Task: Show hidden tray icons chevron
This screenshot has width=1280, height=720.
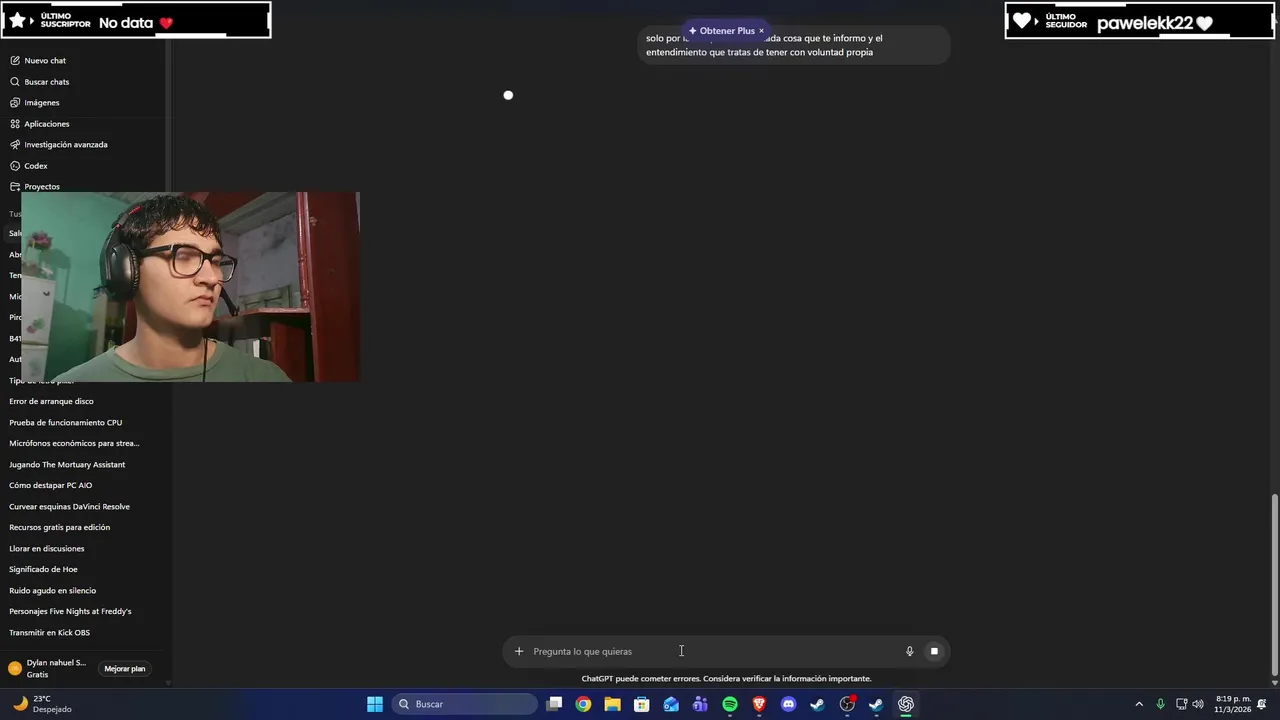Action: [x=1139, y=704]
